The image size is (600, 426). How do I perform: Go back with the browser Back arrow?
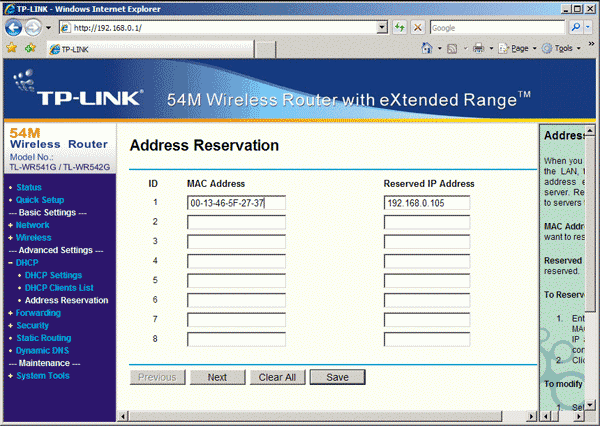(x=14, y=28)
